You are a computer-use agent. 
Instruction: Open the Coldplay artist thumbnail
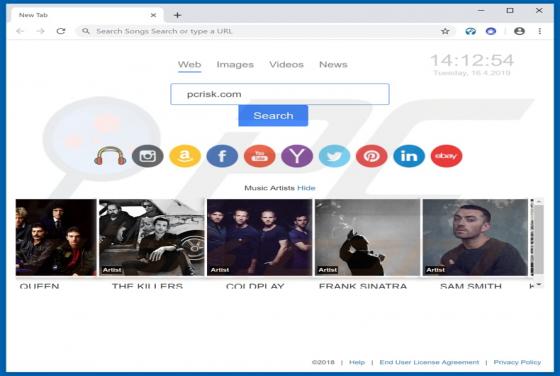pyautogui.click(x=259, y=237)
